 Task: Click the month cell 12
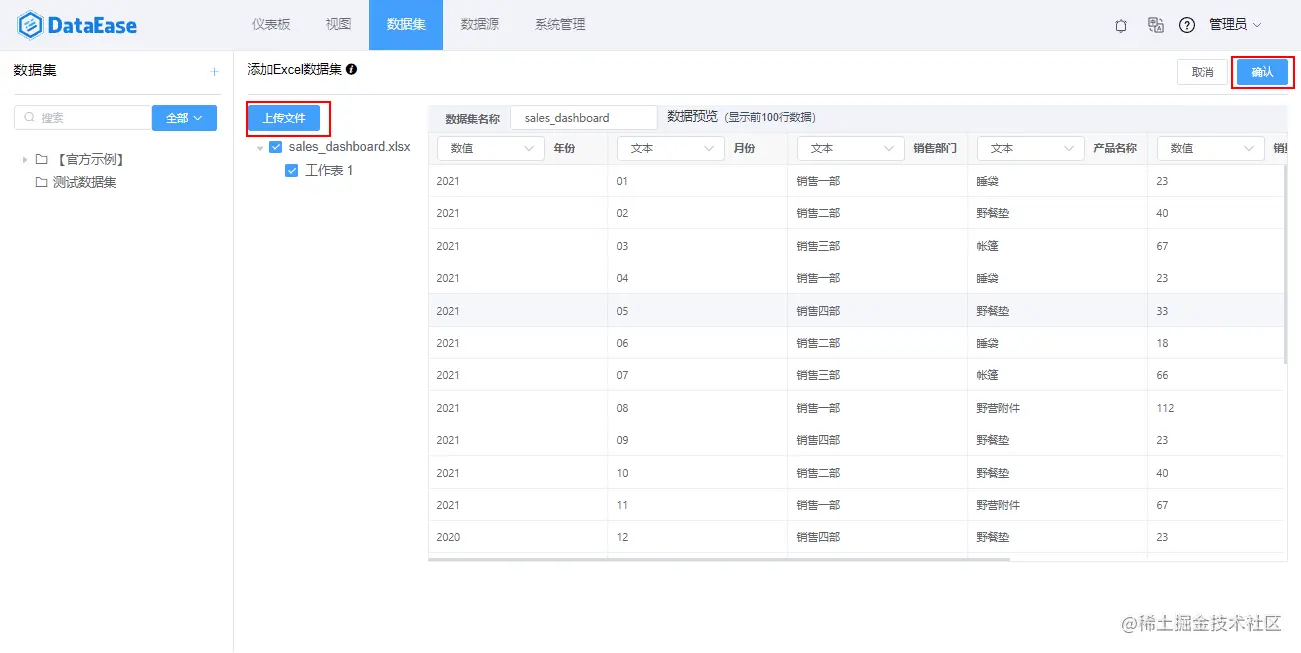[622, 537]
